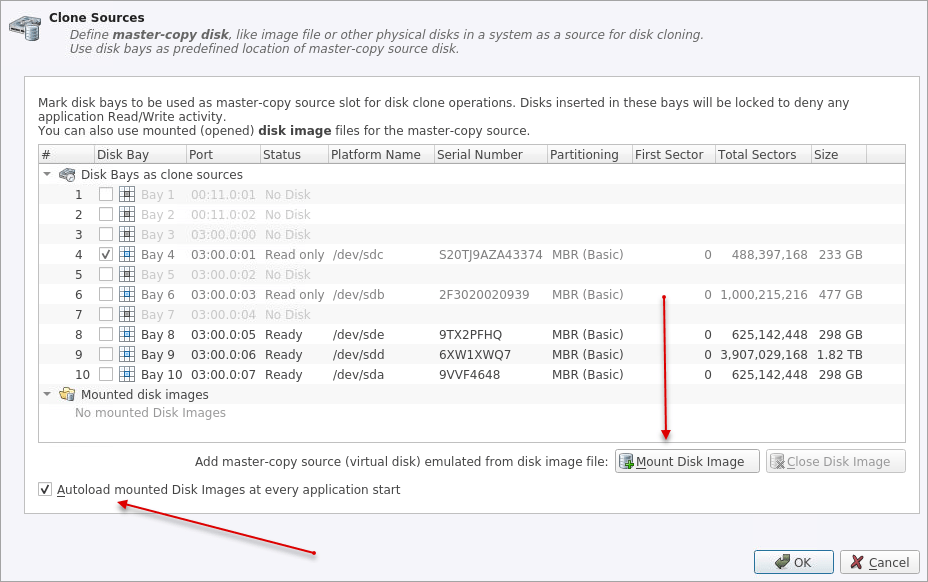Select total sectors 1,000,215,216 cell
The height and width of the screenshot is (582, 928).
pyautogui.click(x=763, y=294)
